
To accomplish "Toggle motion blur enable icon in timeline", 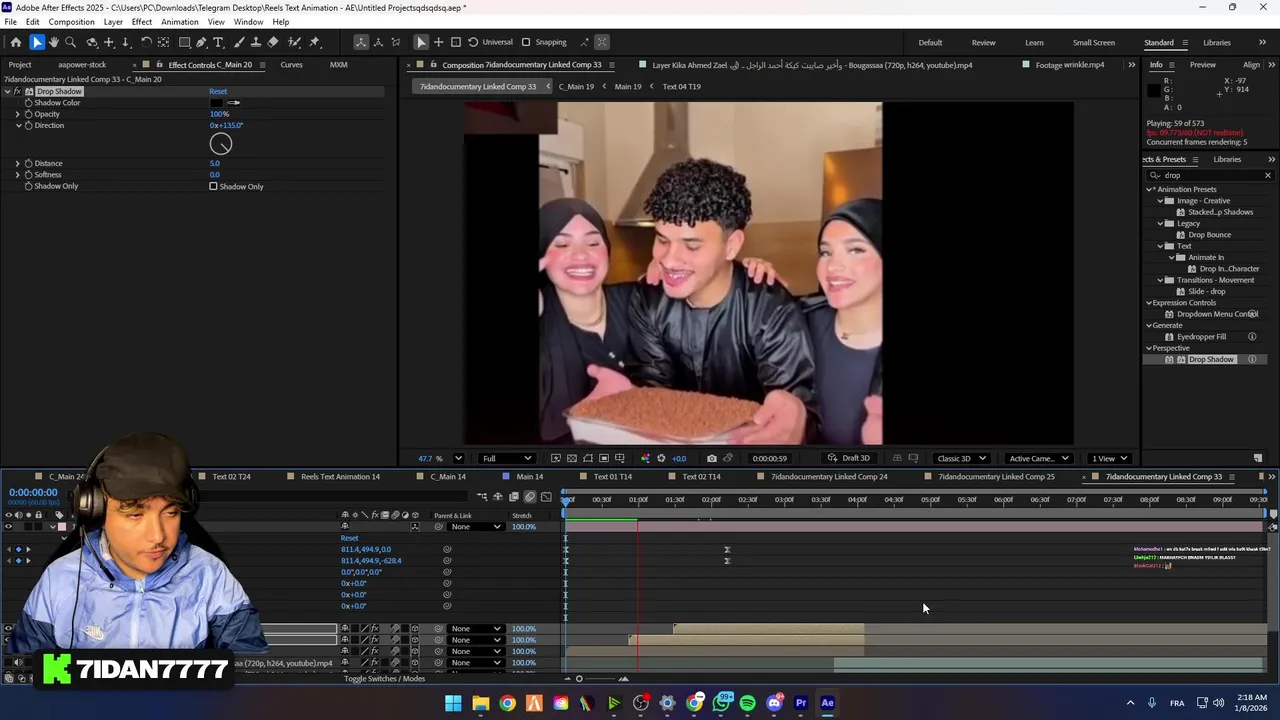I will (x=530, y=497).
